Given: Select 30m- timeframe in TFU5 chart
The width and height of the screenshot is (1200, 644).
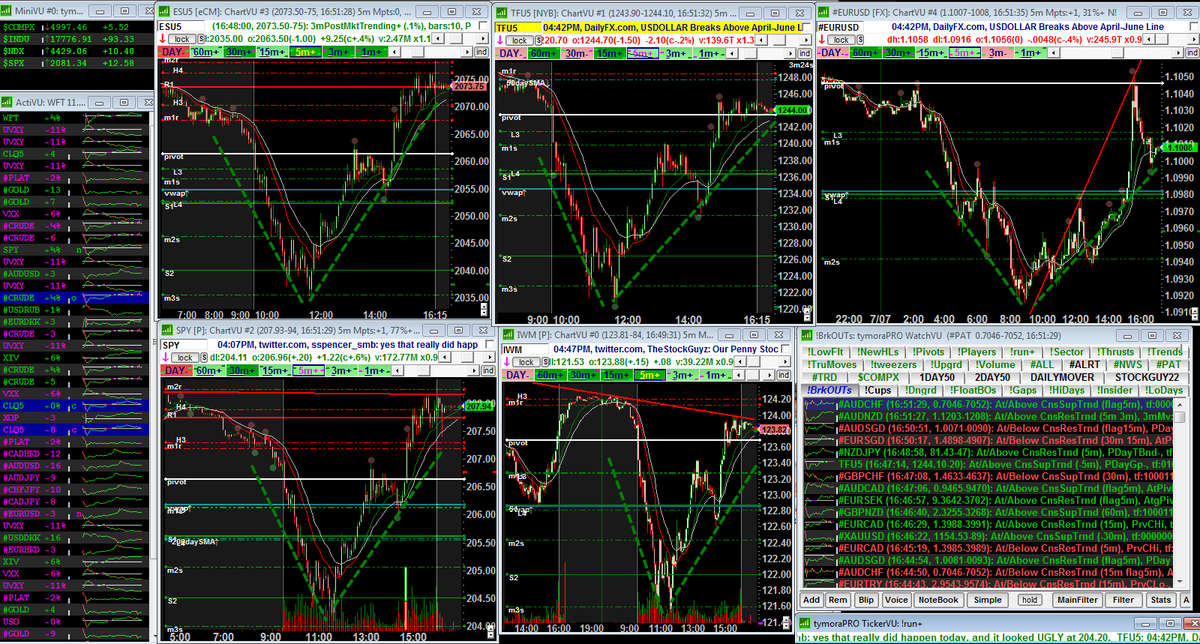Looking at the screenshot, I should click(576, 52).
